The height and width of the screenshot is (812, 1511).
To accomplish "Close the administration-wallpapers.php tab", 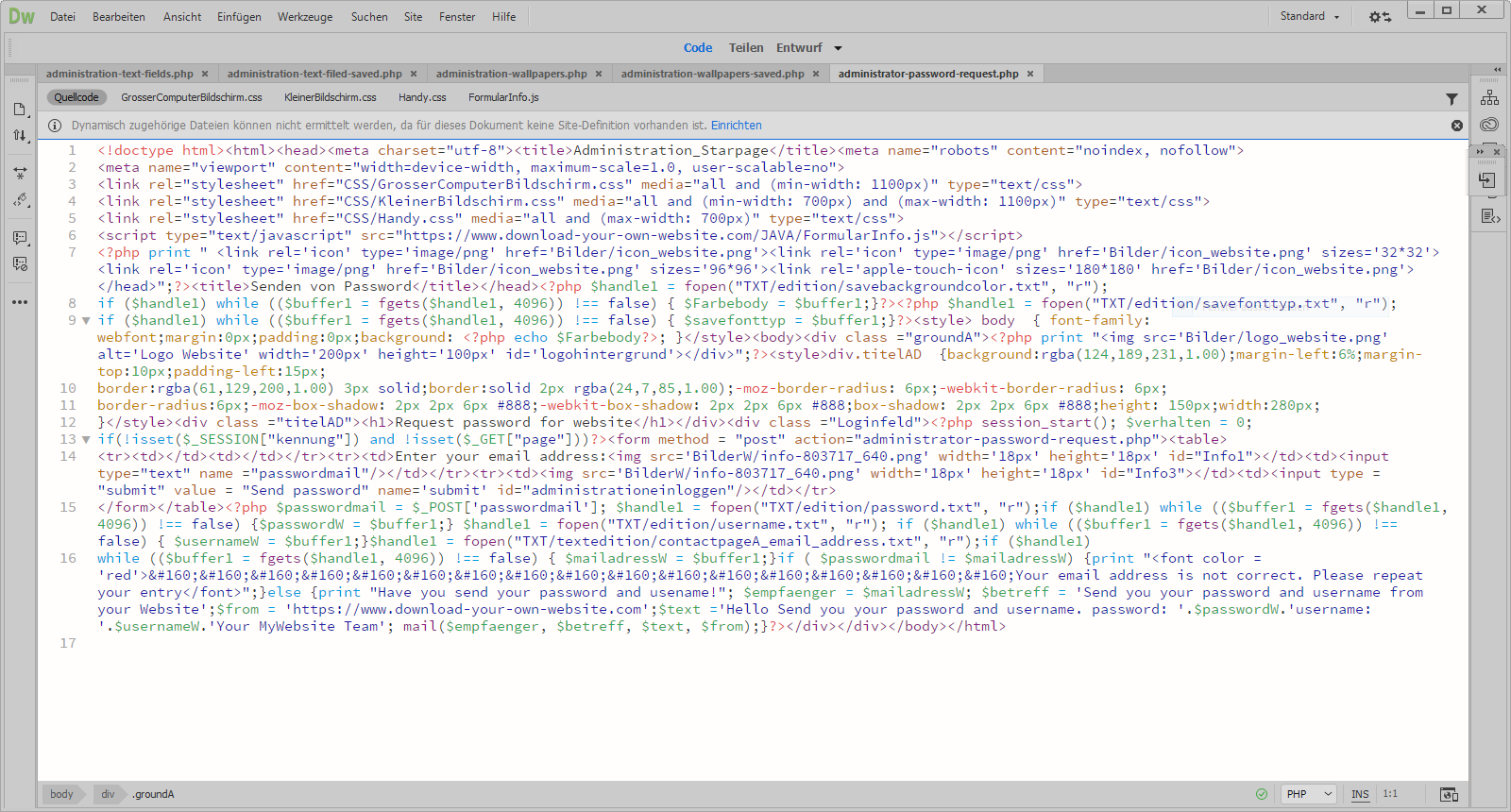I will pyautogui.click(x=599, y=74).
